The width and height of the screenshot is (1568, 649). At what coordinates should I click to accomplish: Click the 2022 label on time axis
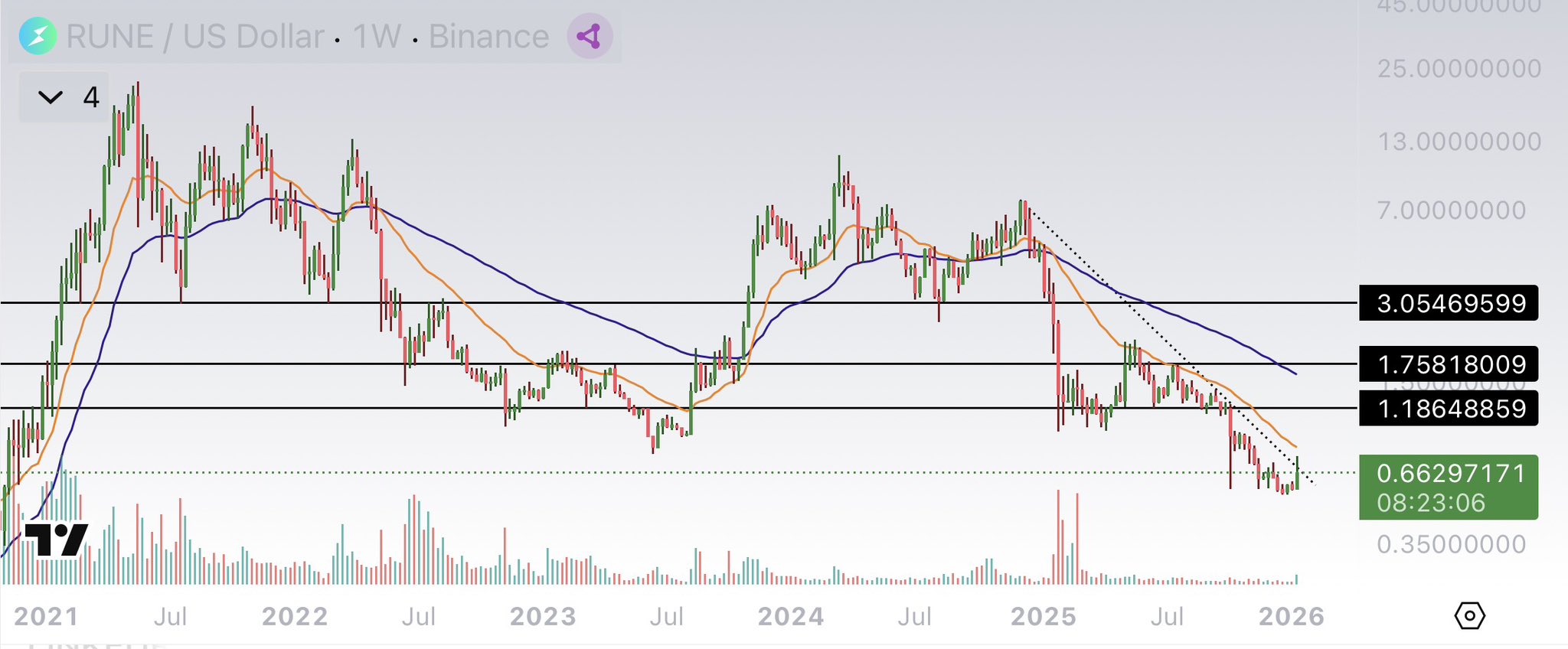coord(295,616)
